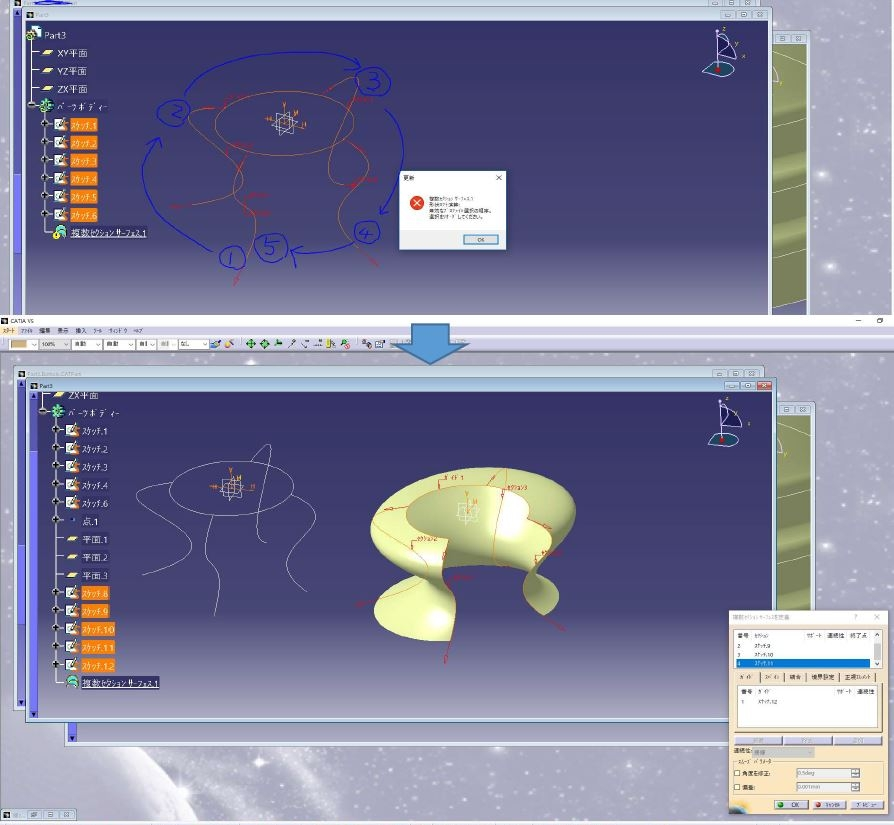Open the 挿入 menu
The width and height of the screenshot is (894, 825).
pyautogui.click(x=81, y=331)
